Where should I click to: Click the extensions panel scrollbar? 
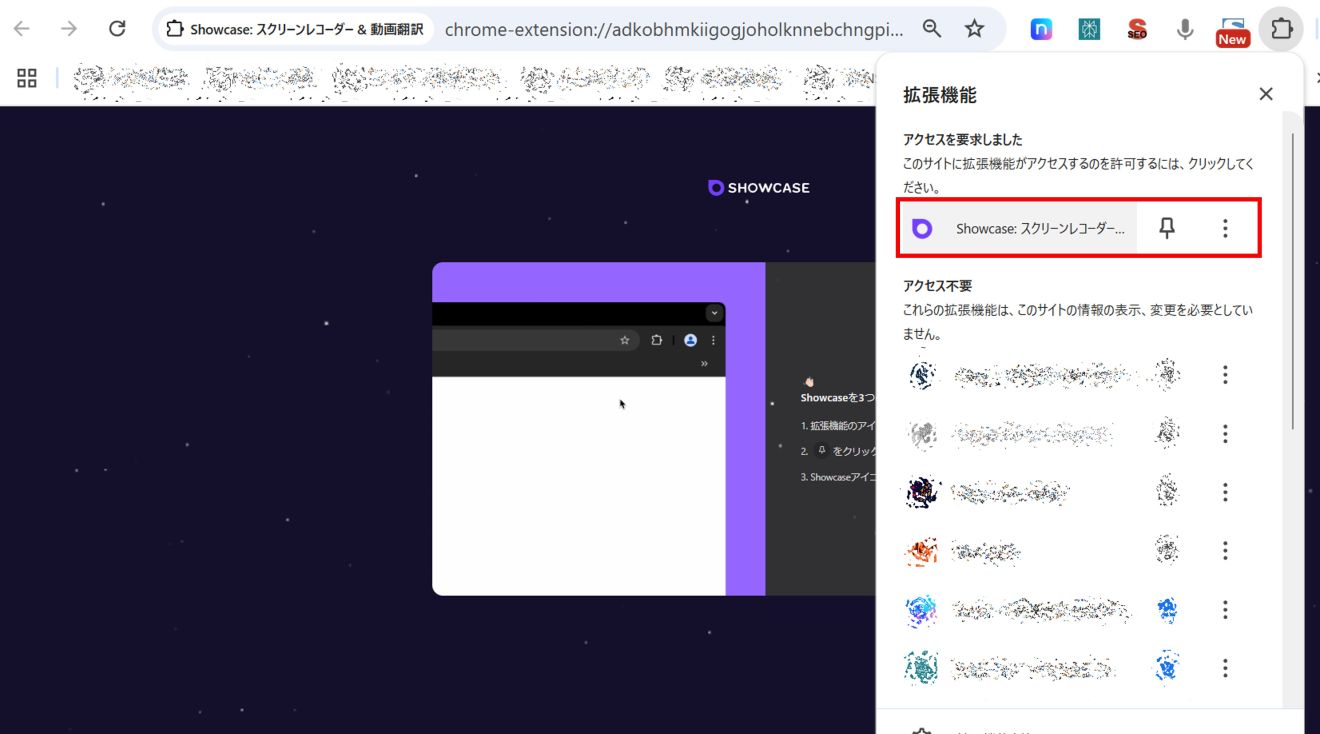[1293, 282]
